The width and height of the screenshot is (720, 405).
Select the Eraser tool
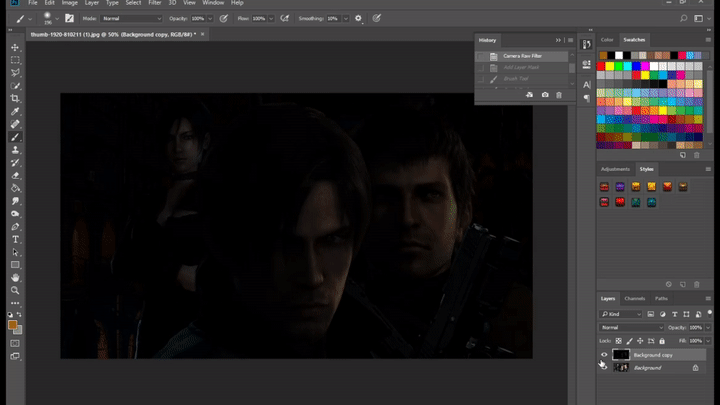pyautogui.click(x=15, y=175)
